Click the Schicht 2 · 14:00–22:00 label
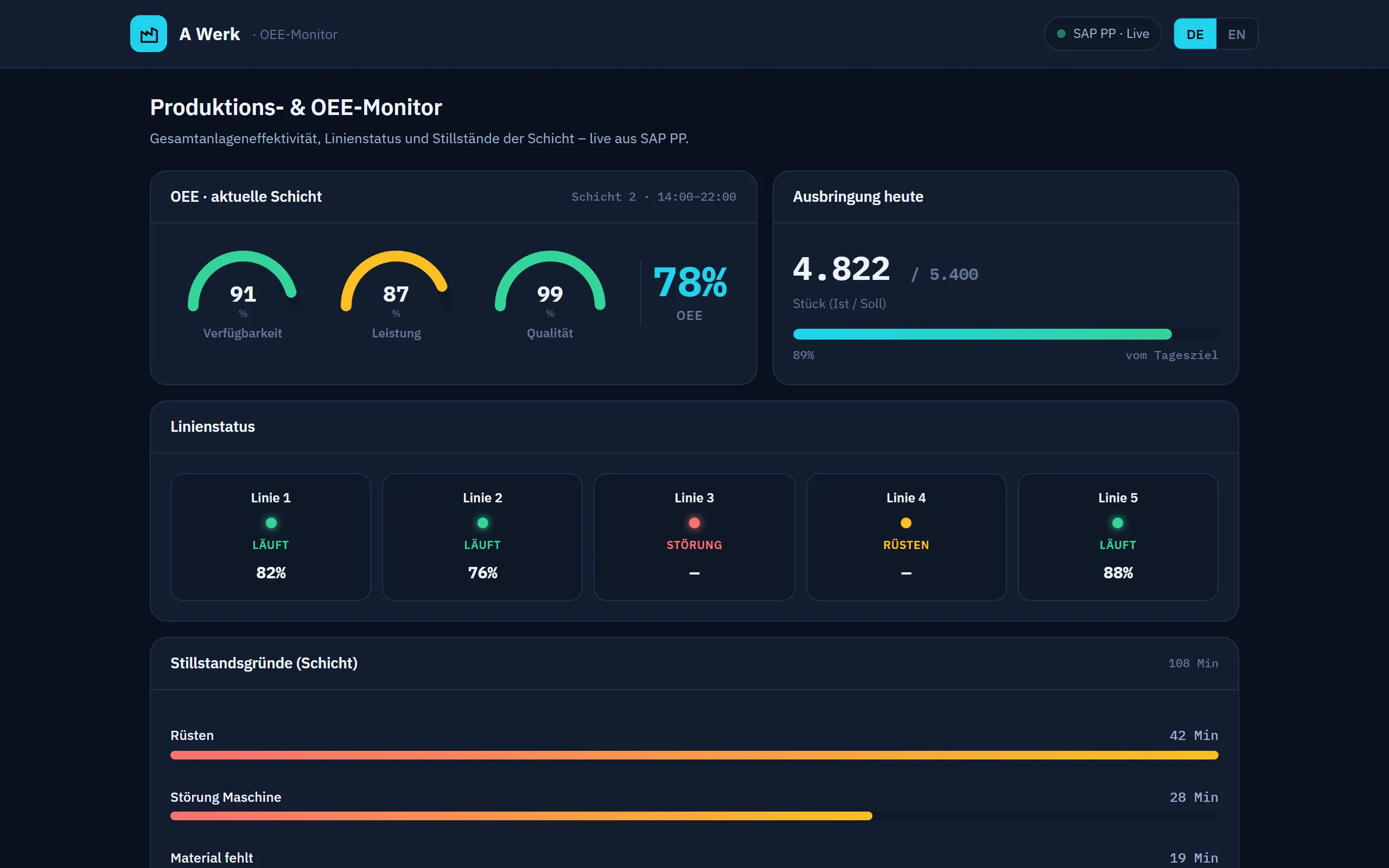Viewport: 1389px width, 868px height. [653, 197]
